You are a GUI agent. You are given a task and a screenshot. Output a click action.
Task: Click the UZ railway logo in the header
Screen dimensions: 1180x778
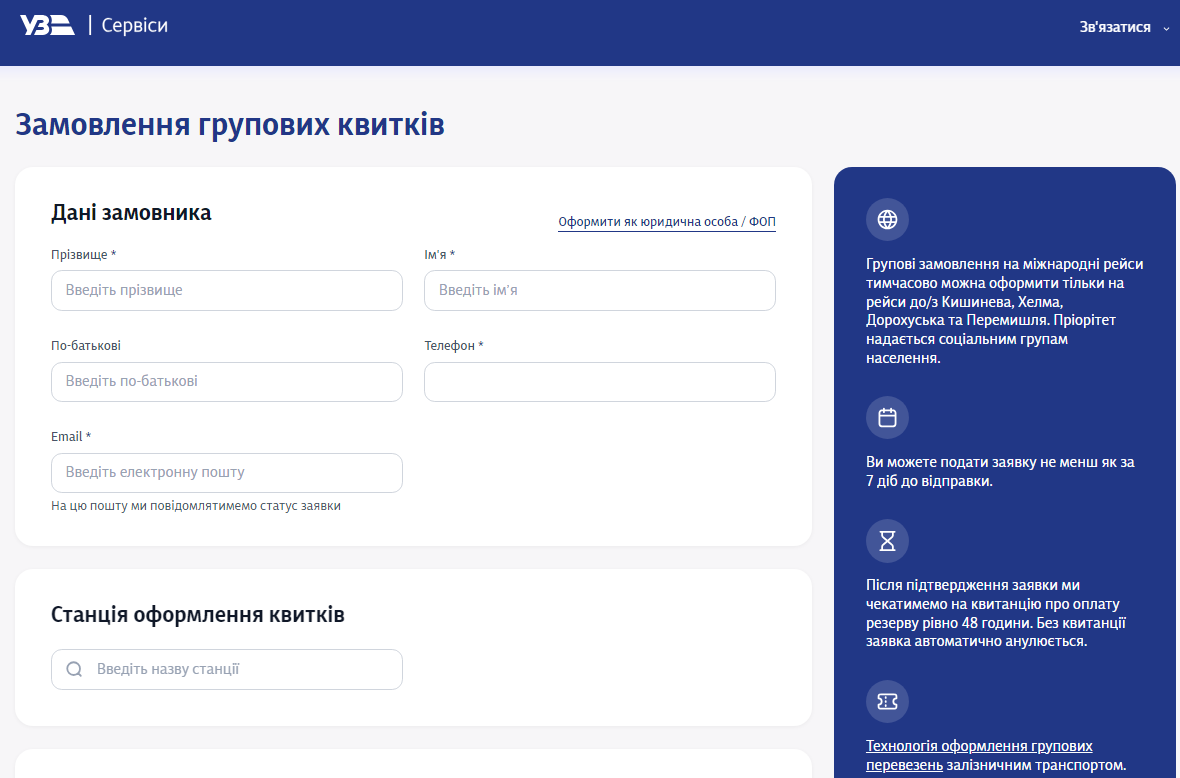pos(46,24)
